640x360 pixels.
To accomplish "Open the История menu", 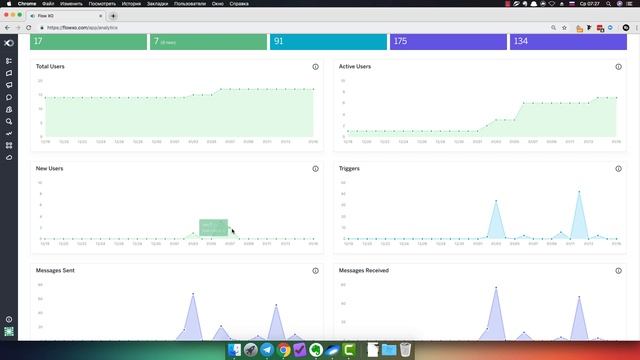I will pyautogui.click(x=131, y=4).
